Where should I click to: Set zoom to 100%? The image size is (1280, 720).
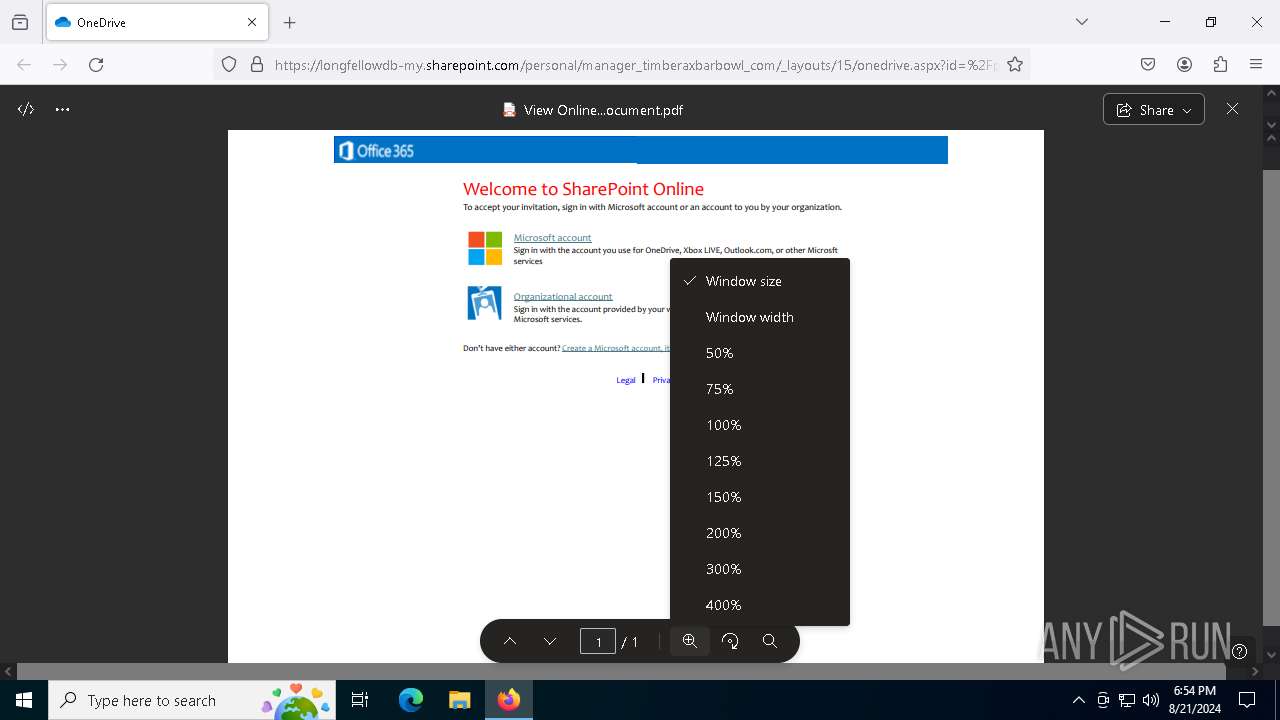(760, 425)
